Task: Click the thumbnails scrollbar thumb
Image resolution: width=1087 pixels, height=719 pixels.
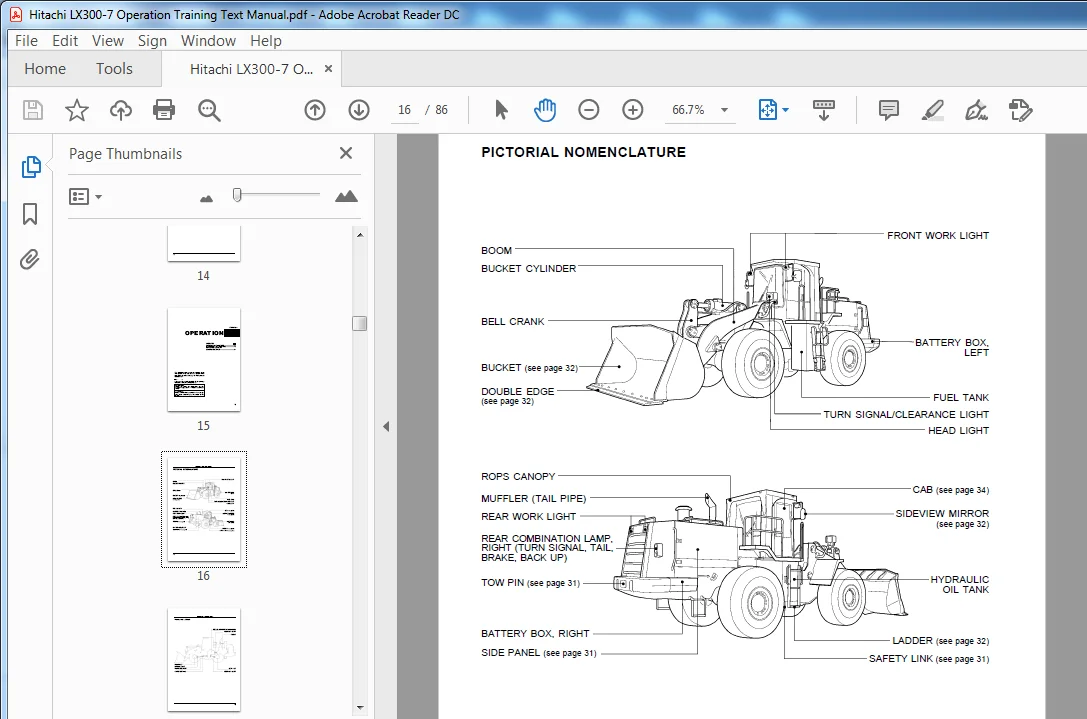Action: (x=359, y=323)
